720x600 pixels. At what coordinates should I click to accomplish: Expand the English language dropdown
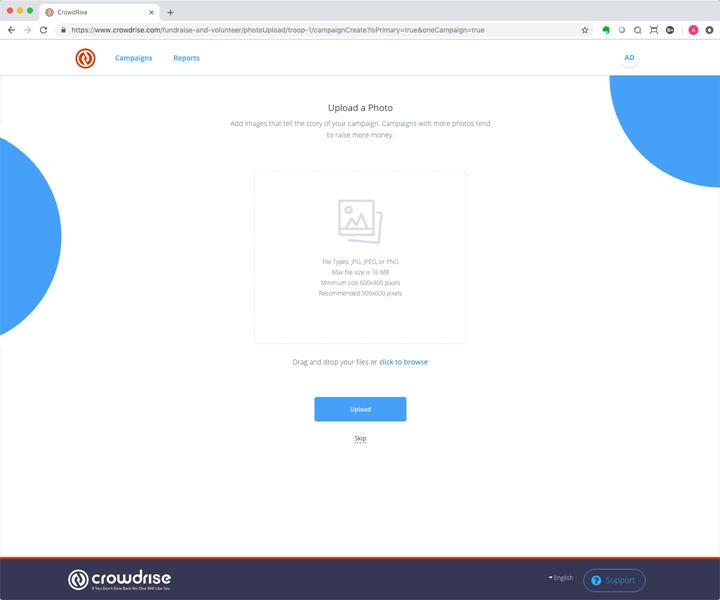tap(561, 578)
